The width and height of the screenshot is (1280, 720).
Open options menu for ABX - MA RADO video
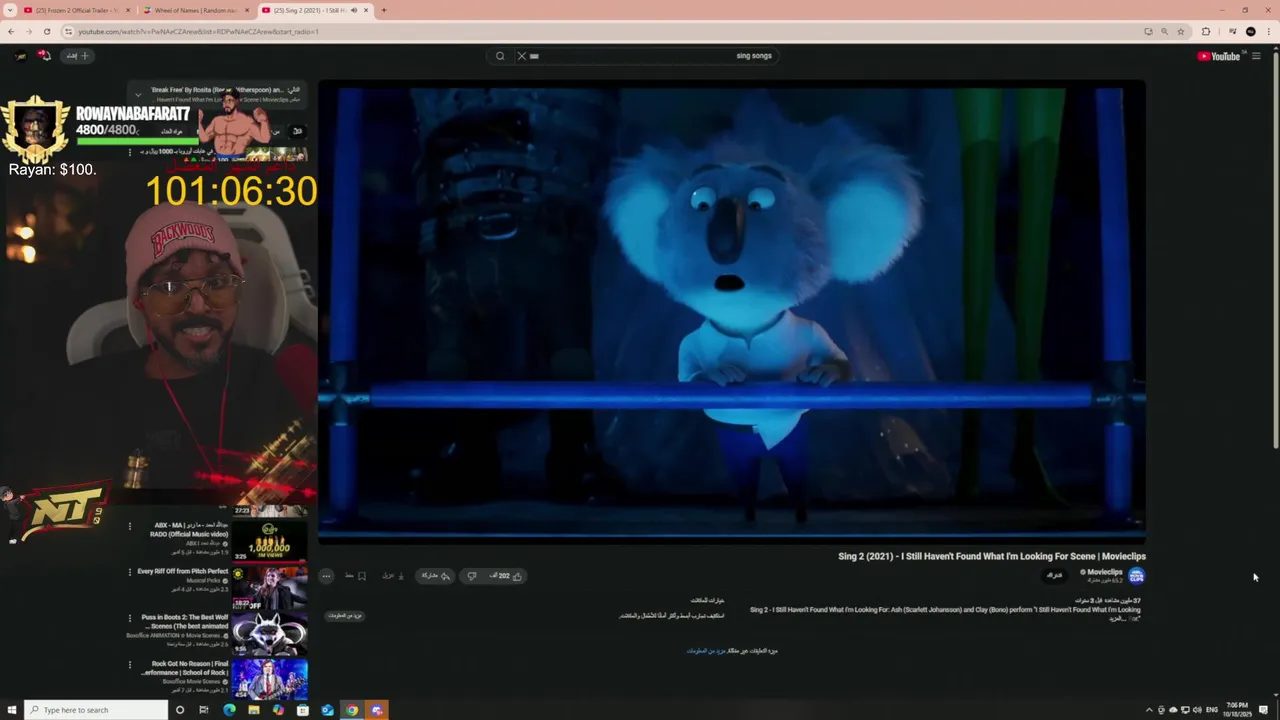point(129,526)
